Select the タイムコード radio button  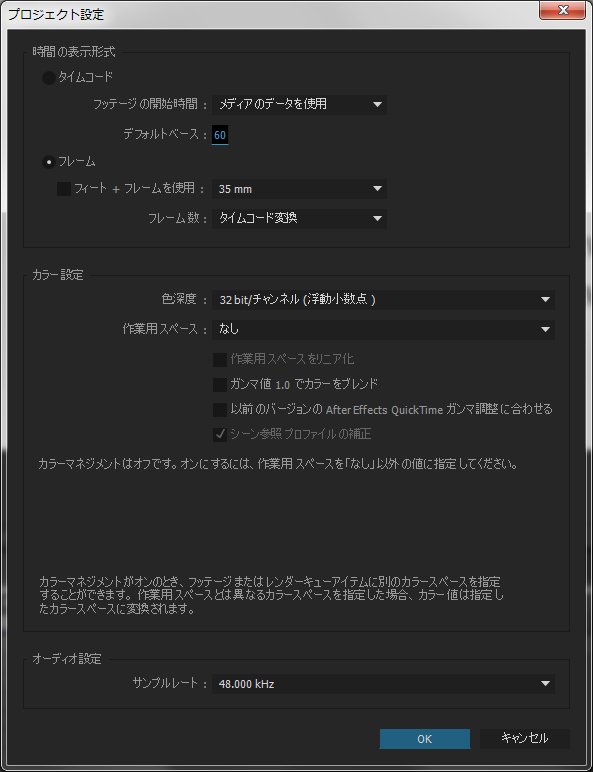49,78
